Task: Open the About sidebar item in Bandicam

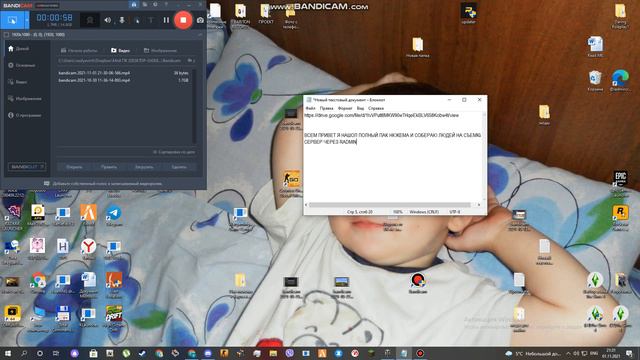Action: (x=25, y=116)
